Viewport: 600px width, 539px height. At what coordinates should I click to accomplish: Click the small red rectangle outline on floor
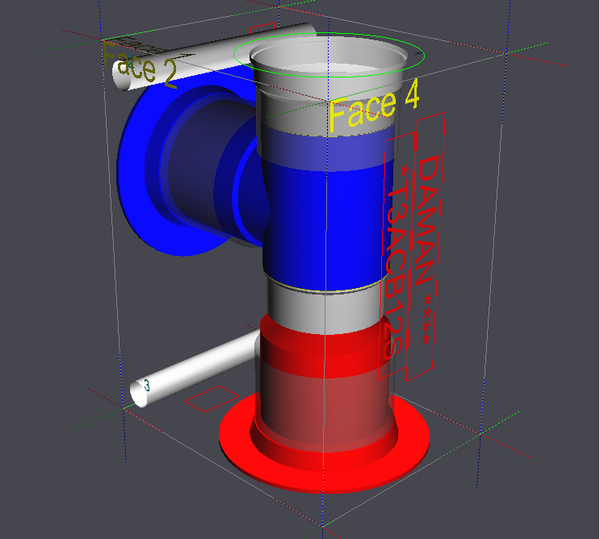212,399
